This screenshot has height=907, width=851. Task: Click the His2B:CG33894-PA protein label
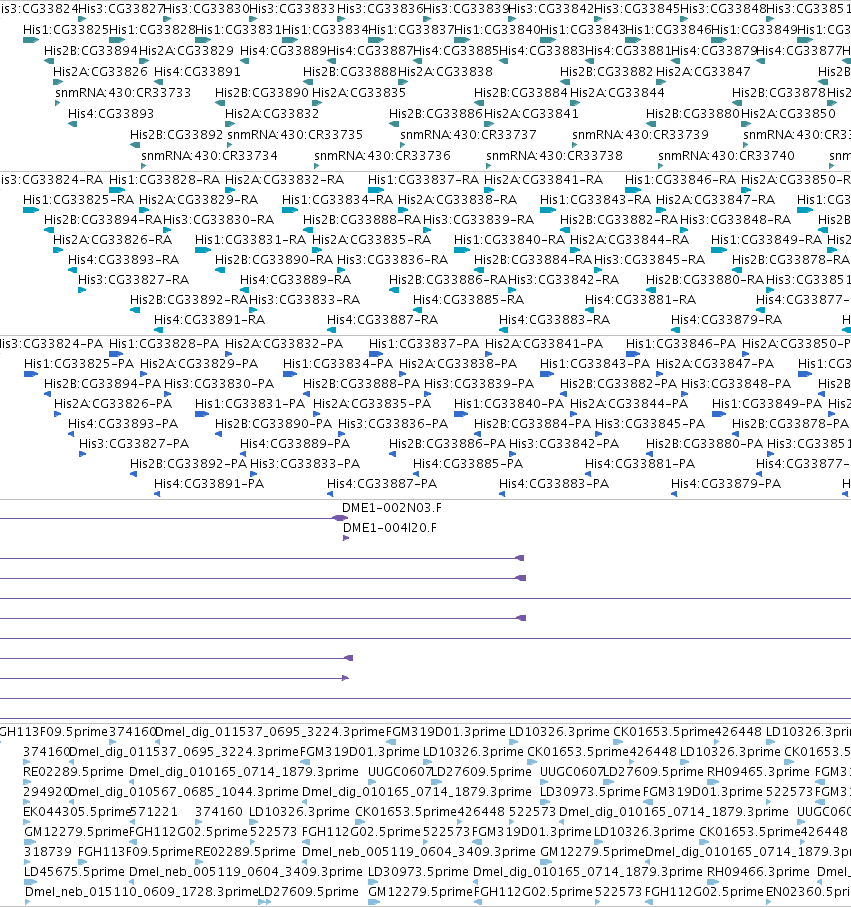coord(103,384)
